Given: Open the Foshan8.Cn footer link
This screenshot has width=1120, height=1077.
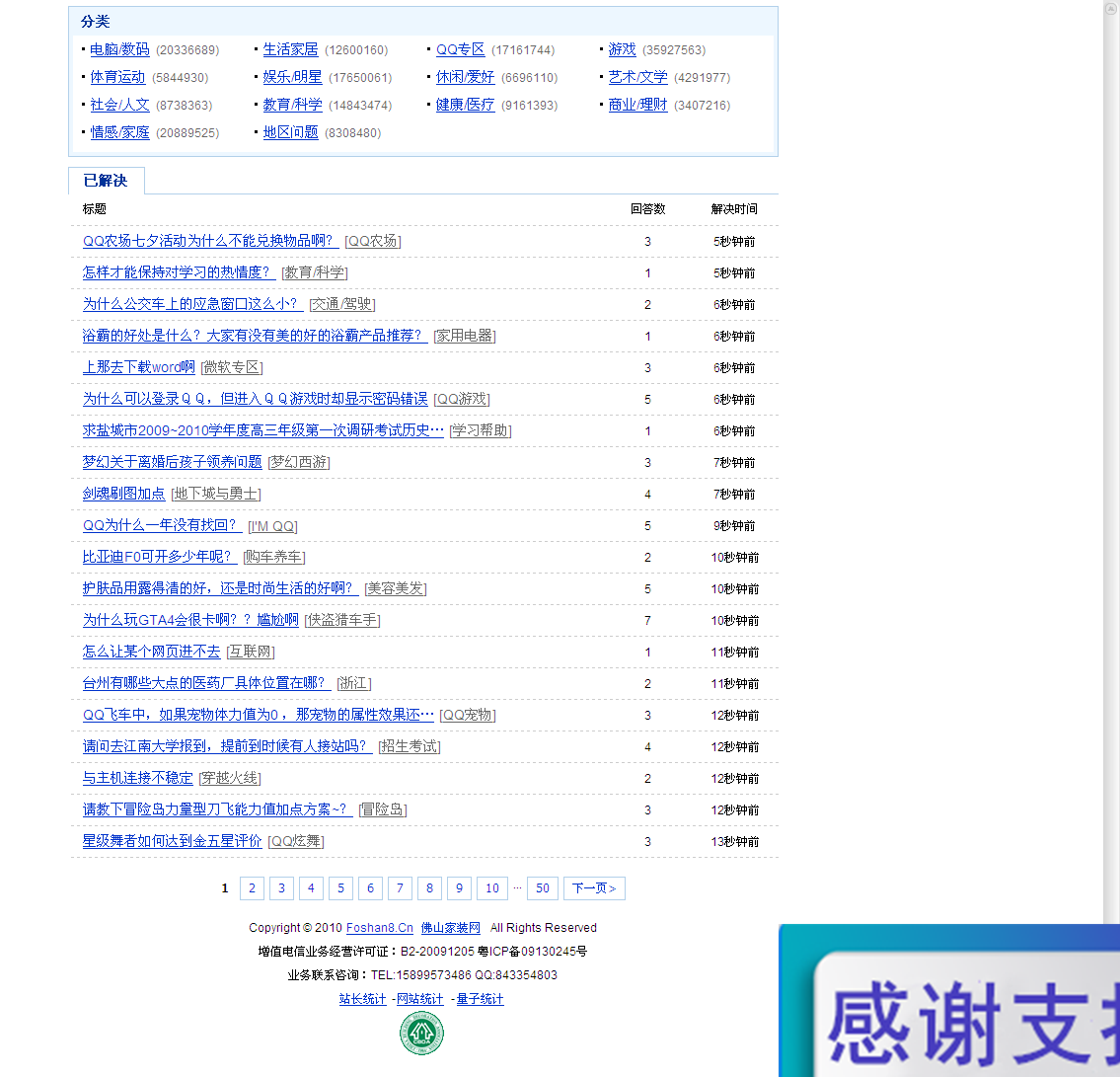Looking at the screenshot, I should pyautogui.click(x=380, y=928).
